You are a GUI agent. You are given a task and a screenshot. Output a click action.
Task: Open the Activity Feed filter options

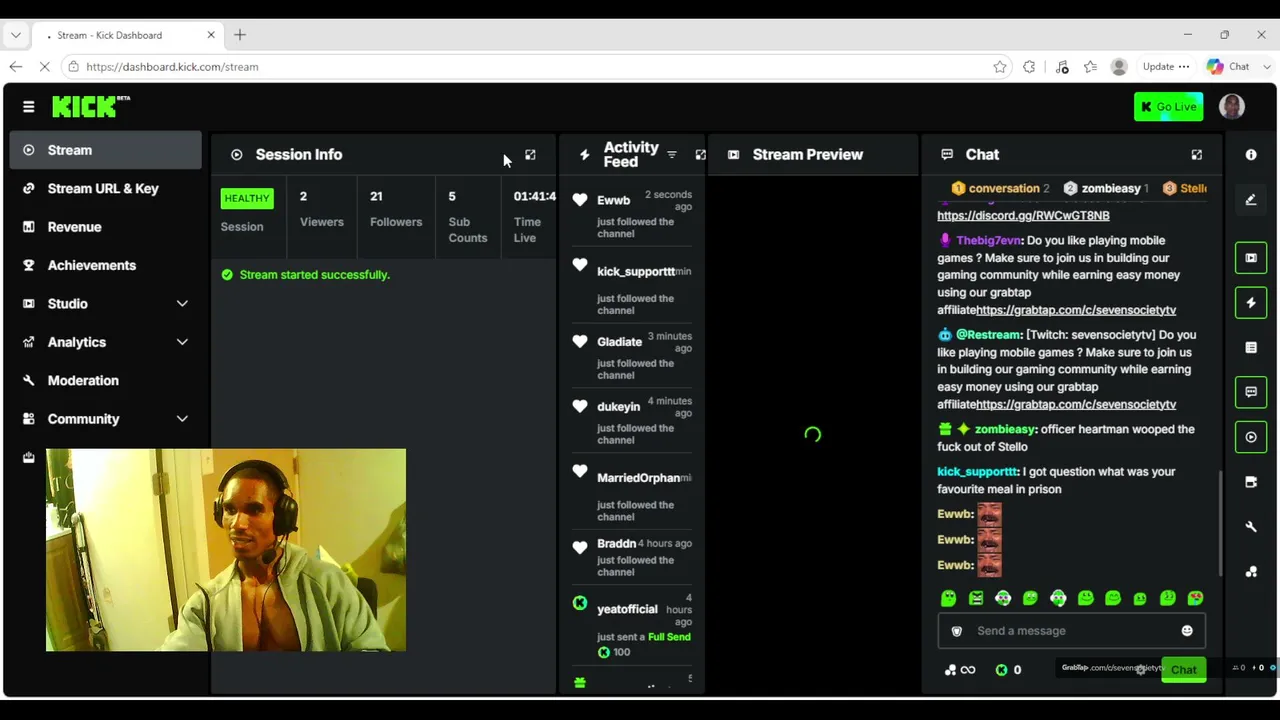[x=672, y=155]
